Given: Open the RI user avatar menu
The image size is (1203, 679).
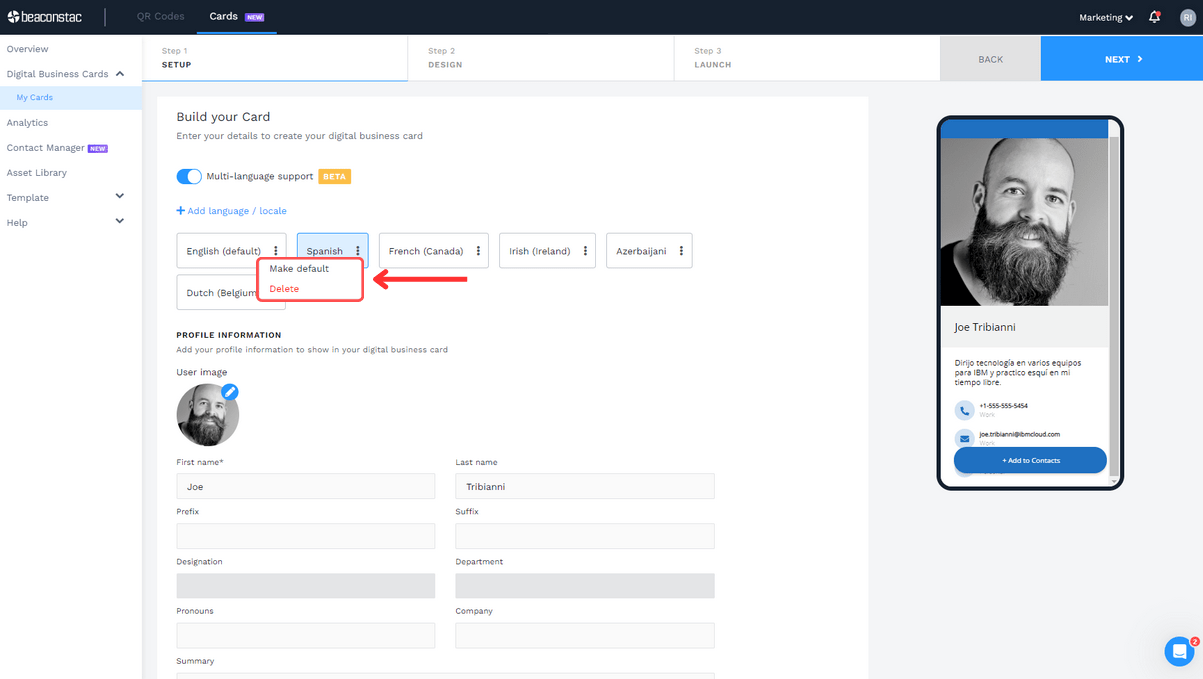Looking at the screenshot, I should [x=1187, y=17].
